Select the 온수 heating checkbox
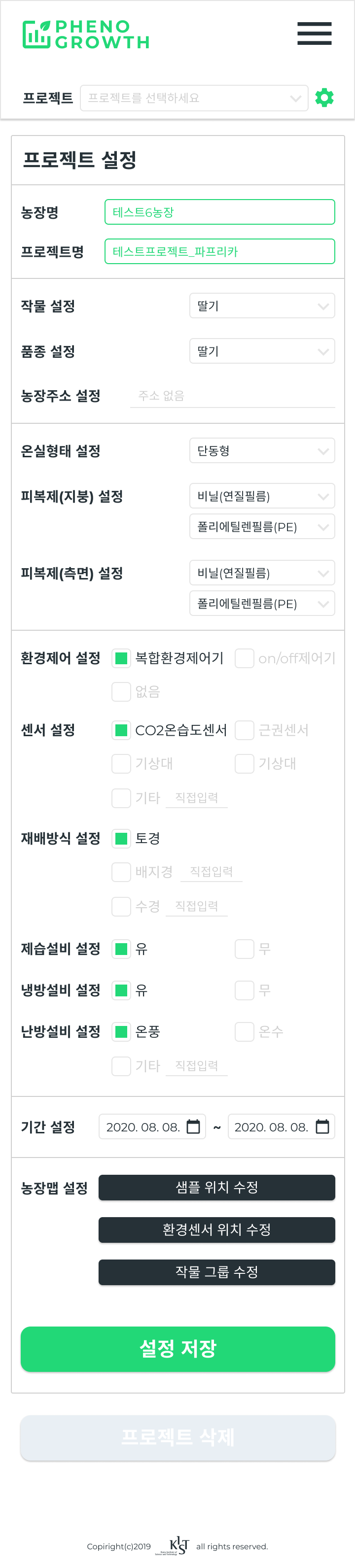355x1568 pixels. [244, 1032]
